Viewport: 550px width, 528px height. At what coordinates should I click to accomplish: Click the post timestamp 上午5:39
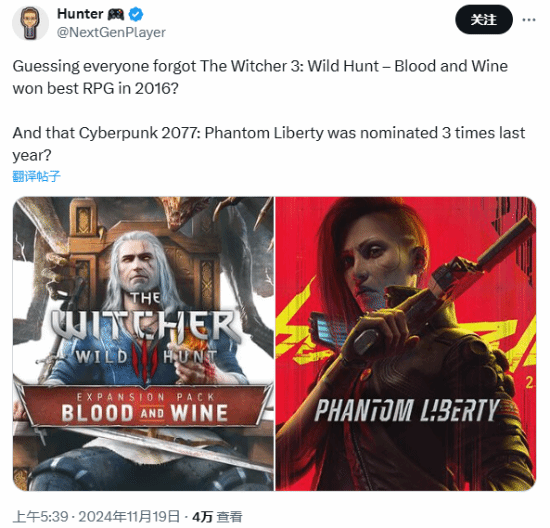(x=40, y=516)
